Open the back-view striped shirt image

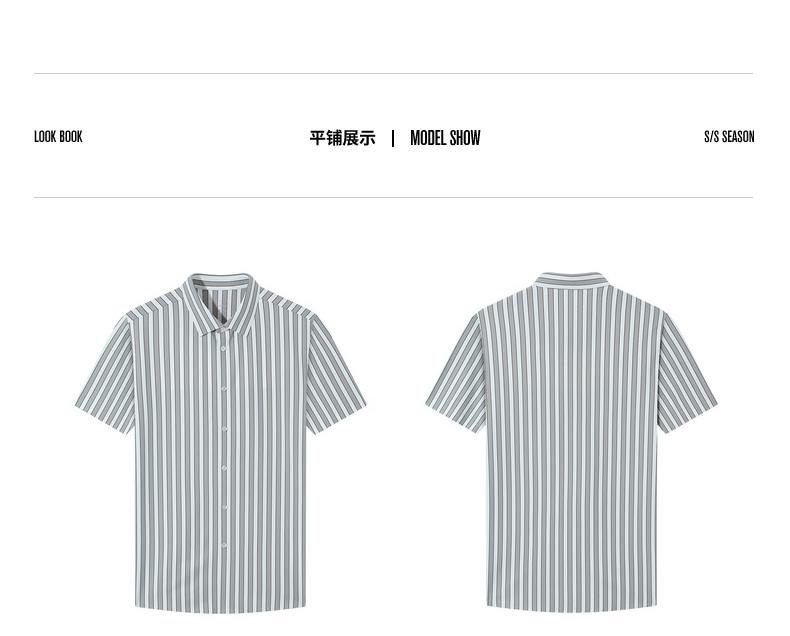571,442
